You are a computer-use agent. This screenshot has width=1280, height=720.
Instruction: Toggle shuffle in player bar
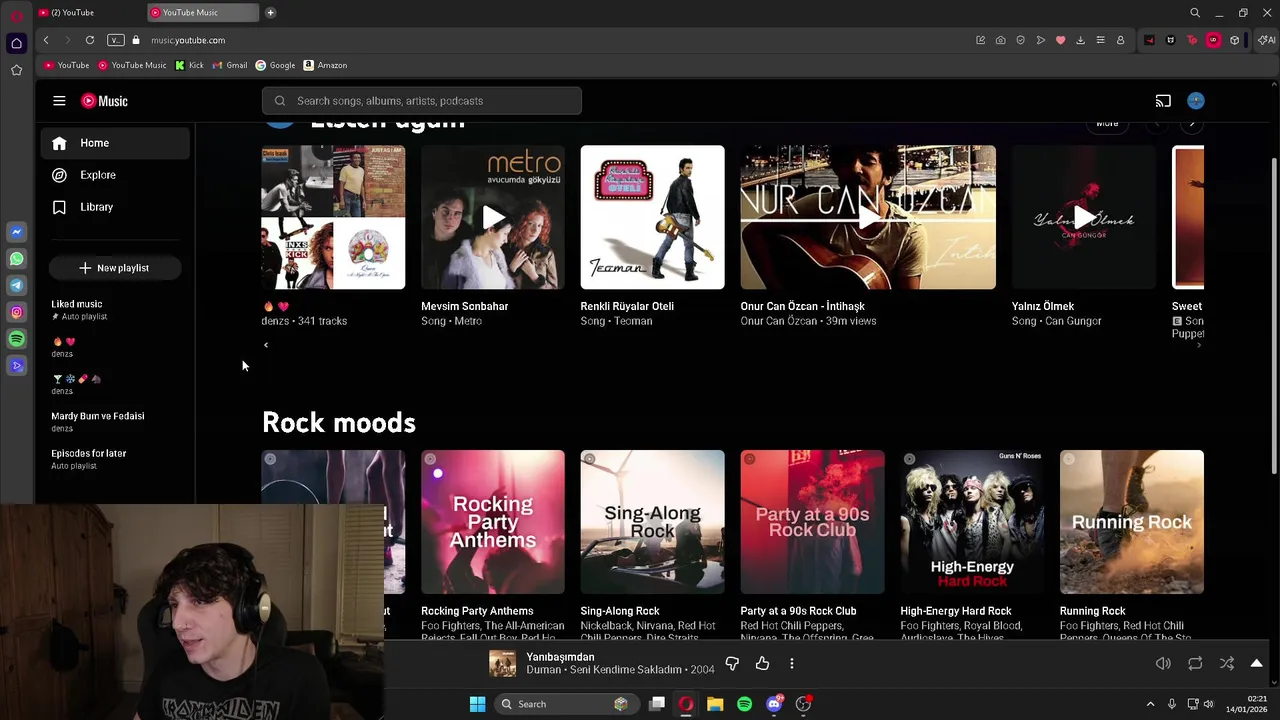[x=1227, y=663]
